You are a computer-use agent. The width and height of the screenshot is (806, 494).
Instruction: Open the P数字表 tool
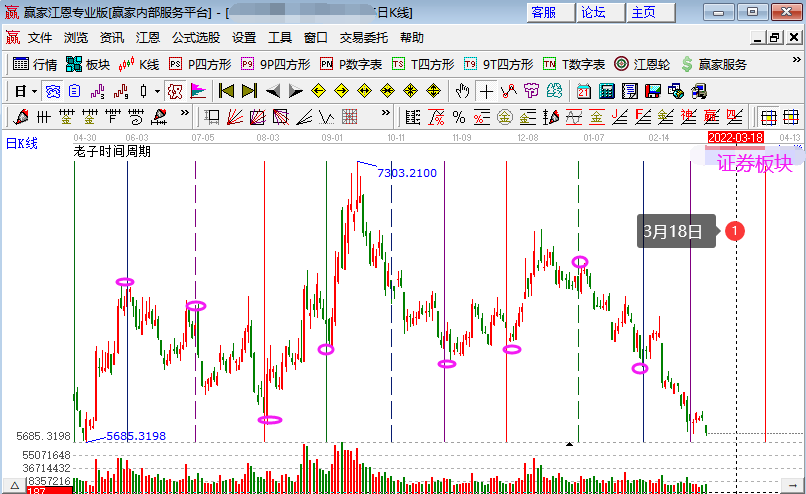[351, 64]
